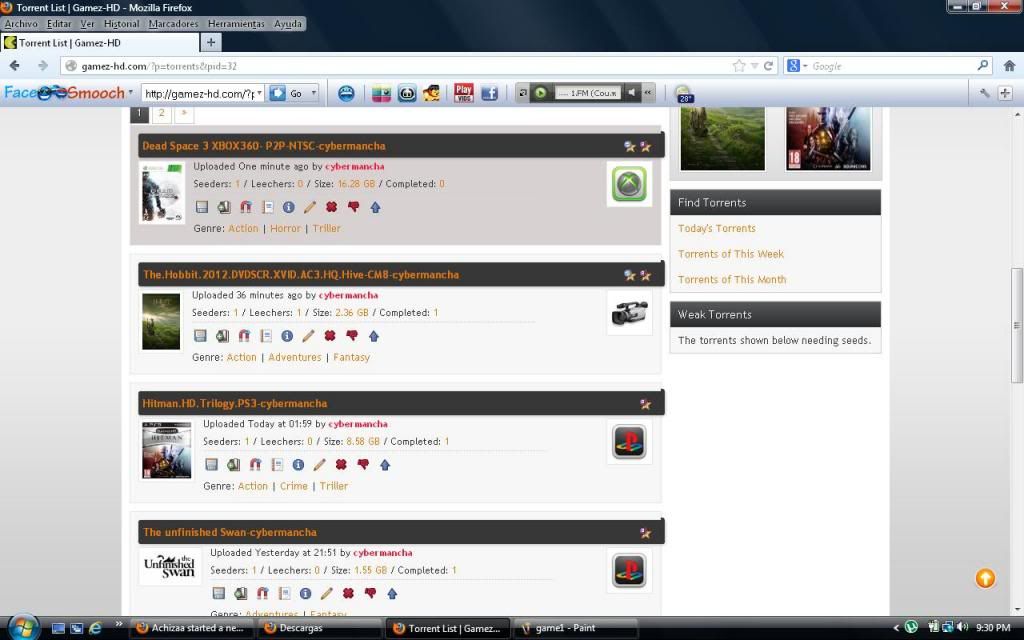Click the PlayStation icon for The unfinished Swan
This screenshot has width=1024, height=640.
click(x=629, y=570)
